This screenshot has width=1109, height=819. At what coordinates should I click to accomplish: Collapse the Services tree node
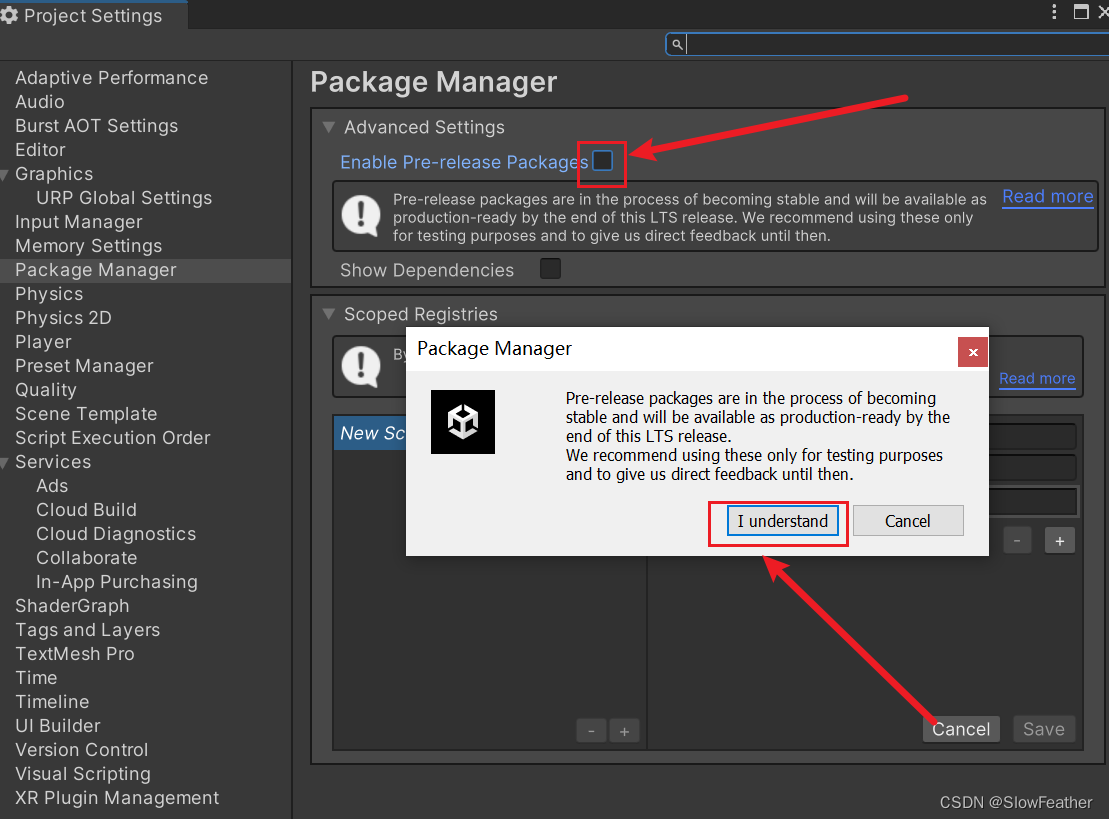click(5, 463)
